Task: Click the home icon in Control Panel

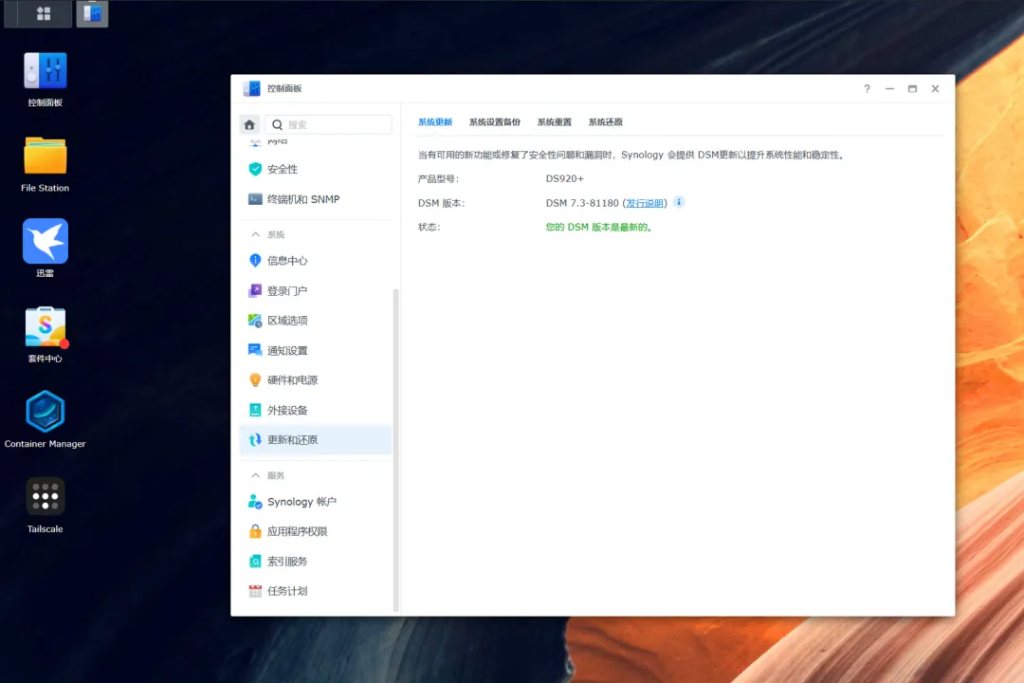Action: tap(250, 125)
